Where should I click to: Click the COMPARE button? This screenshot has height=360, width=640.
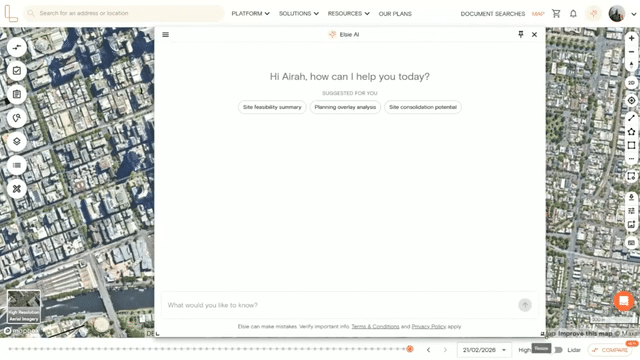(x=611, y=350)
